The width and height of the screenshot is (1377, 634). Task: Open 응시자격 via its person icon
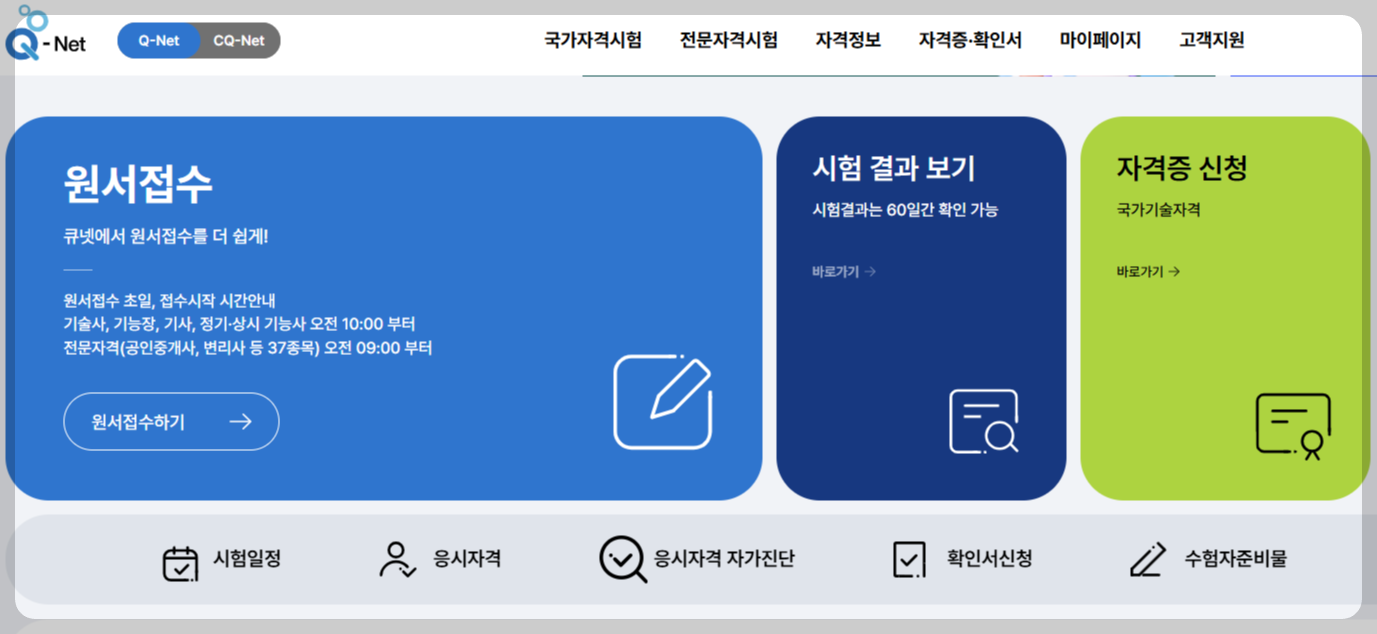(x=397, y=560)
